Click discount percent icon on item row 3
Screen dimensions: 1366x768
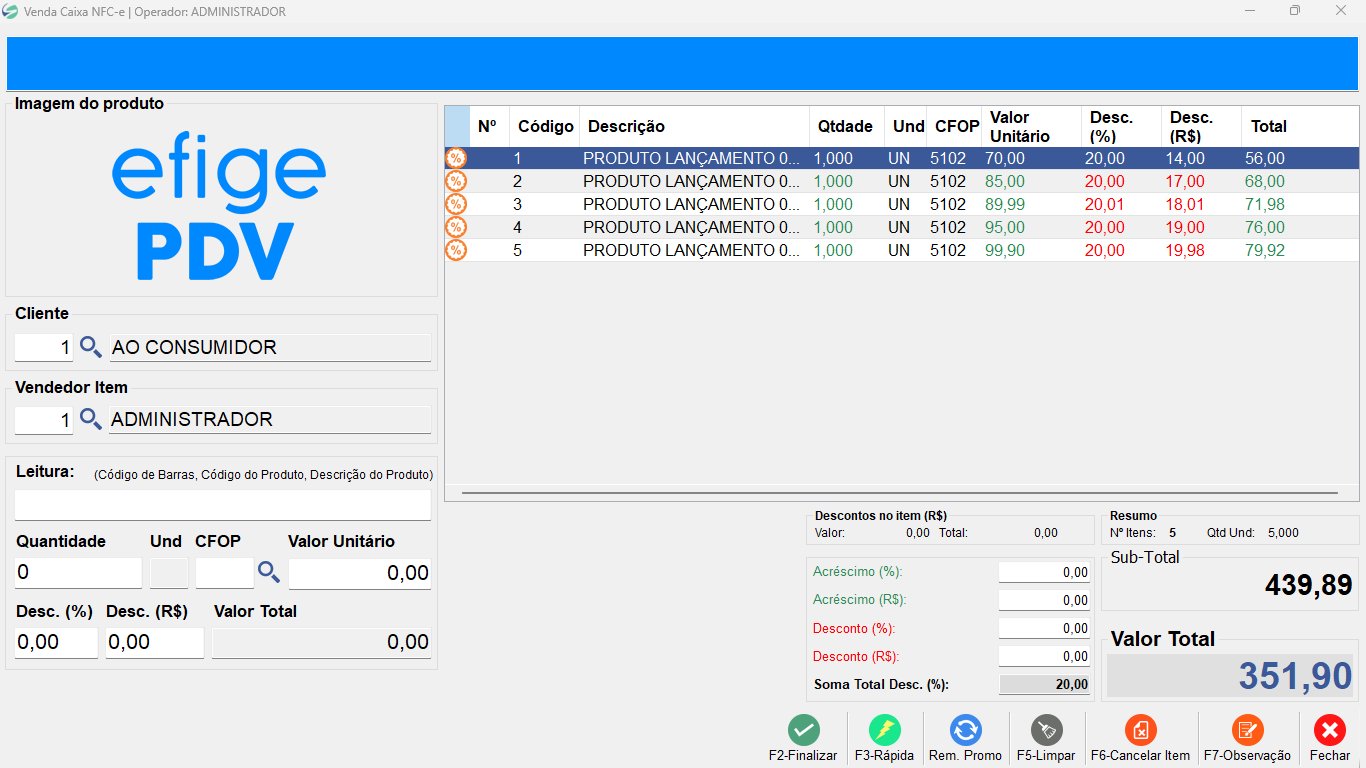pos(455,204)
